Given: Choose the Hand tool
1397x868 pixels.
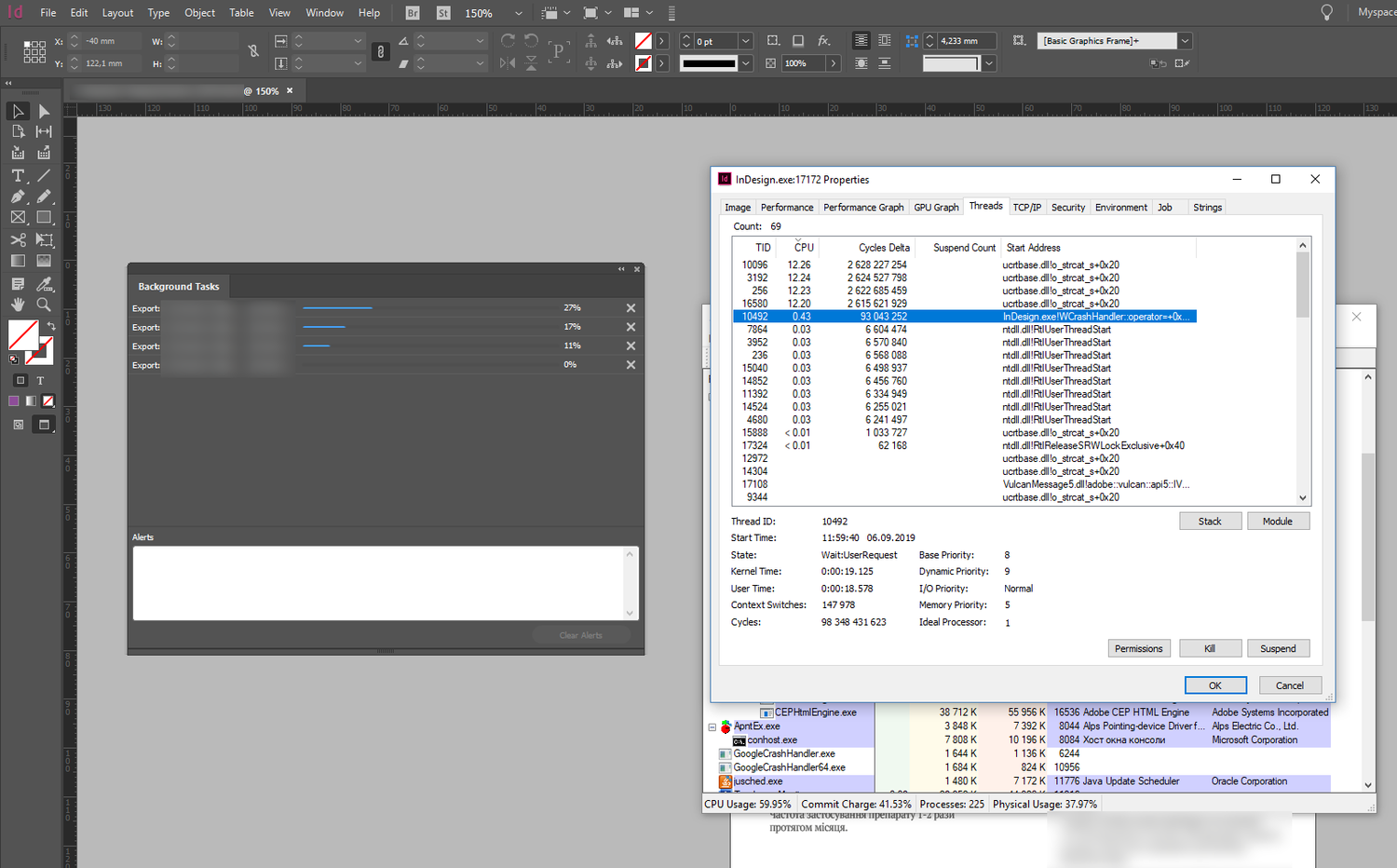Looking at the screenshot, I should coord(18,305).
